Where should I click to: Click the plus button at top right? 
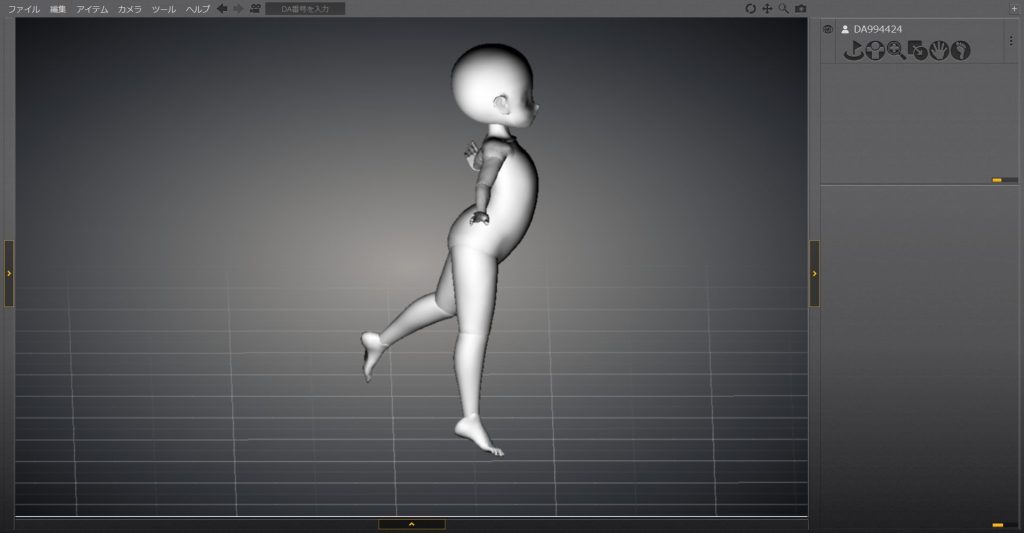point(1012,8)
